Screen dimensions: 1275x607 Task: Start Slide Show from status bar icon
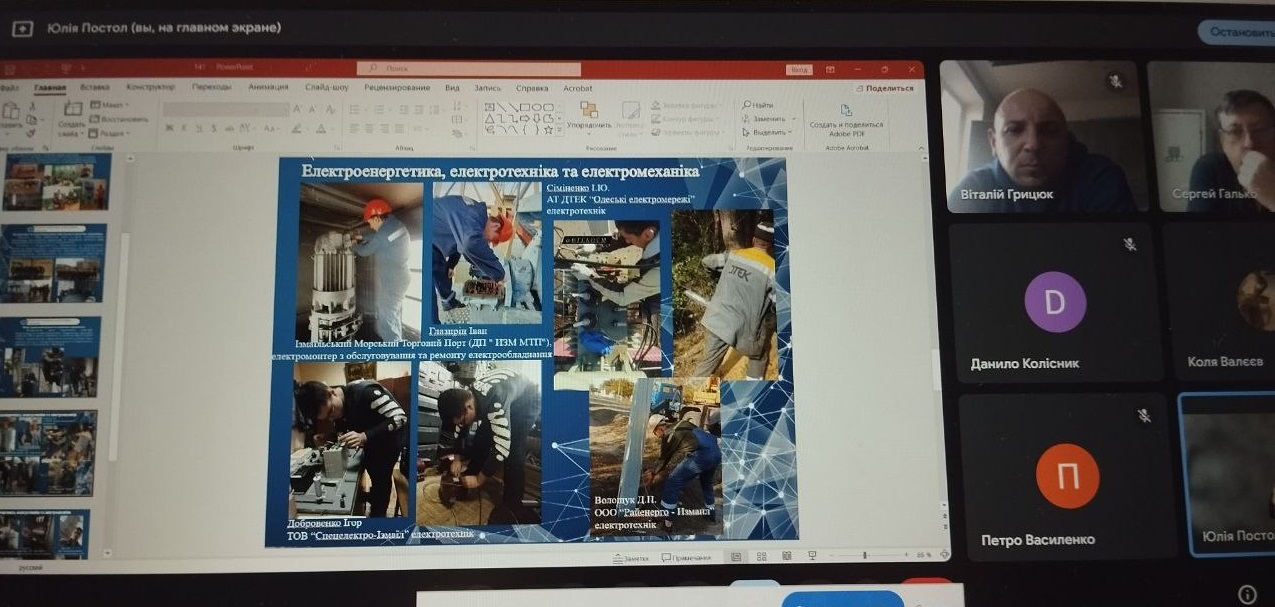pos(812,555)
